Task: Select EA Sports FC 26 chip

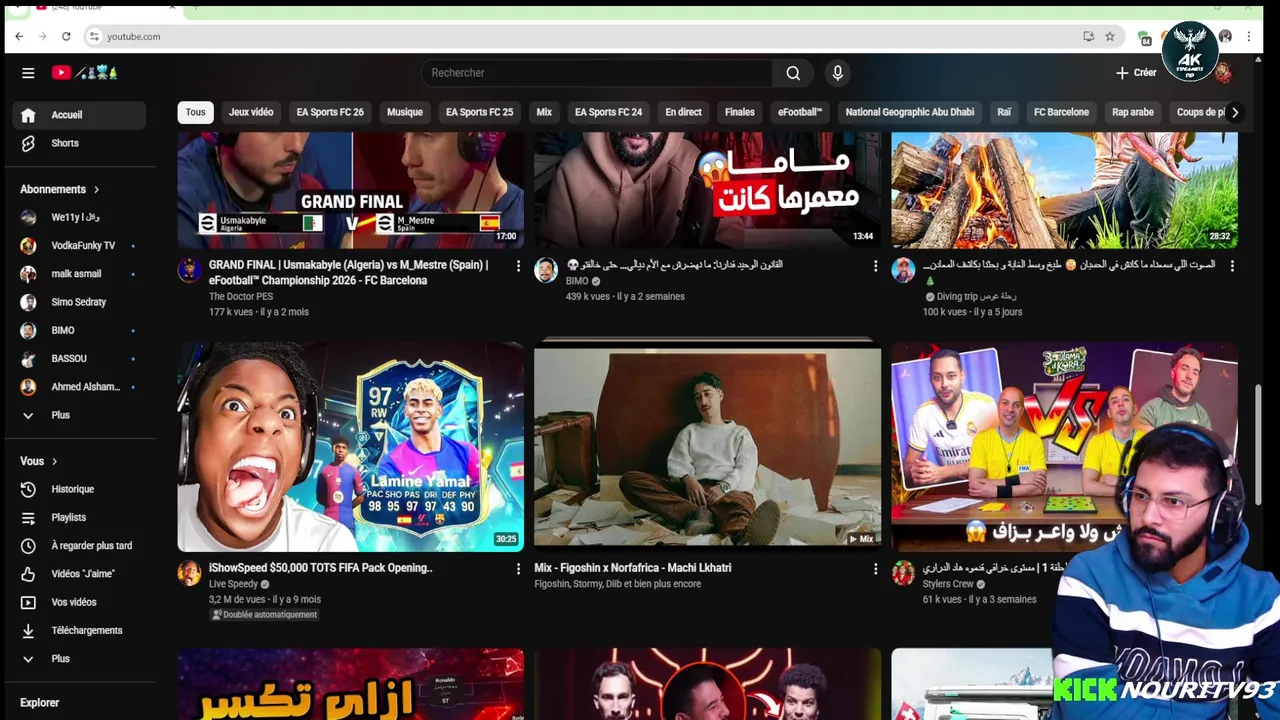Action: pyautogui.click(x=330, y=112)
